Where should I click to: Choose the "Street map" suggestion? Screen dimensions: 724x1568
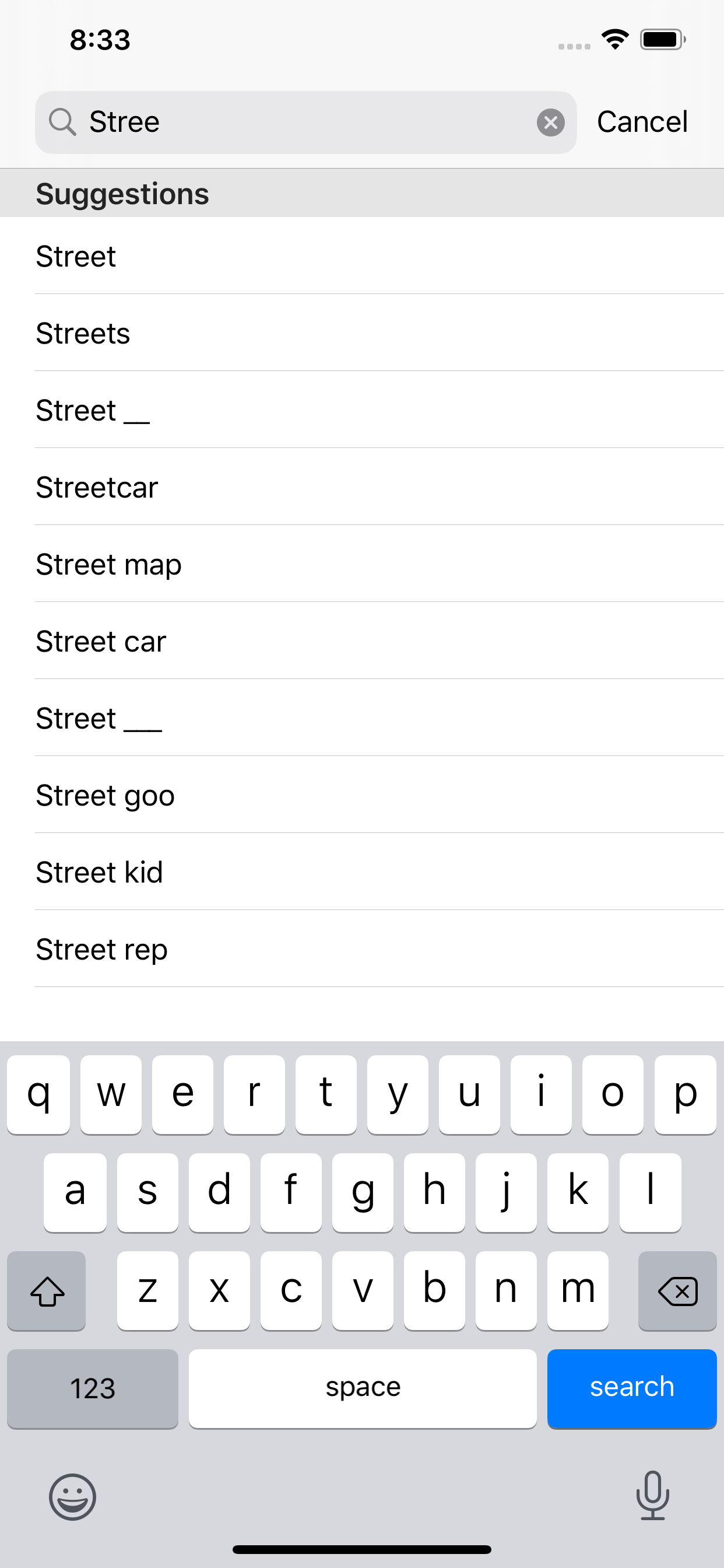pos(109,564)
